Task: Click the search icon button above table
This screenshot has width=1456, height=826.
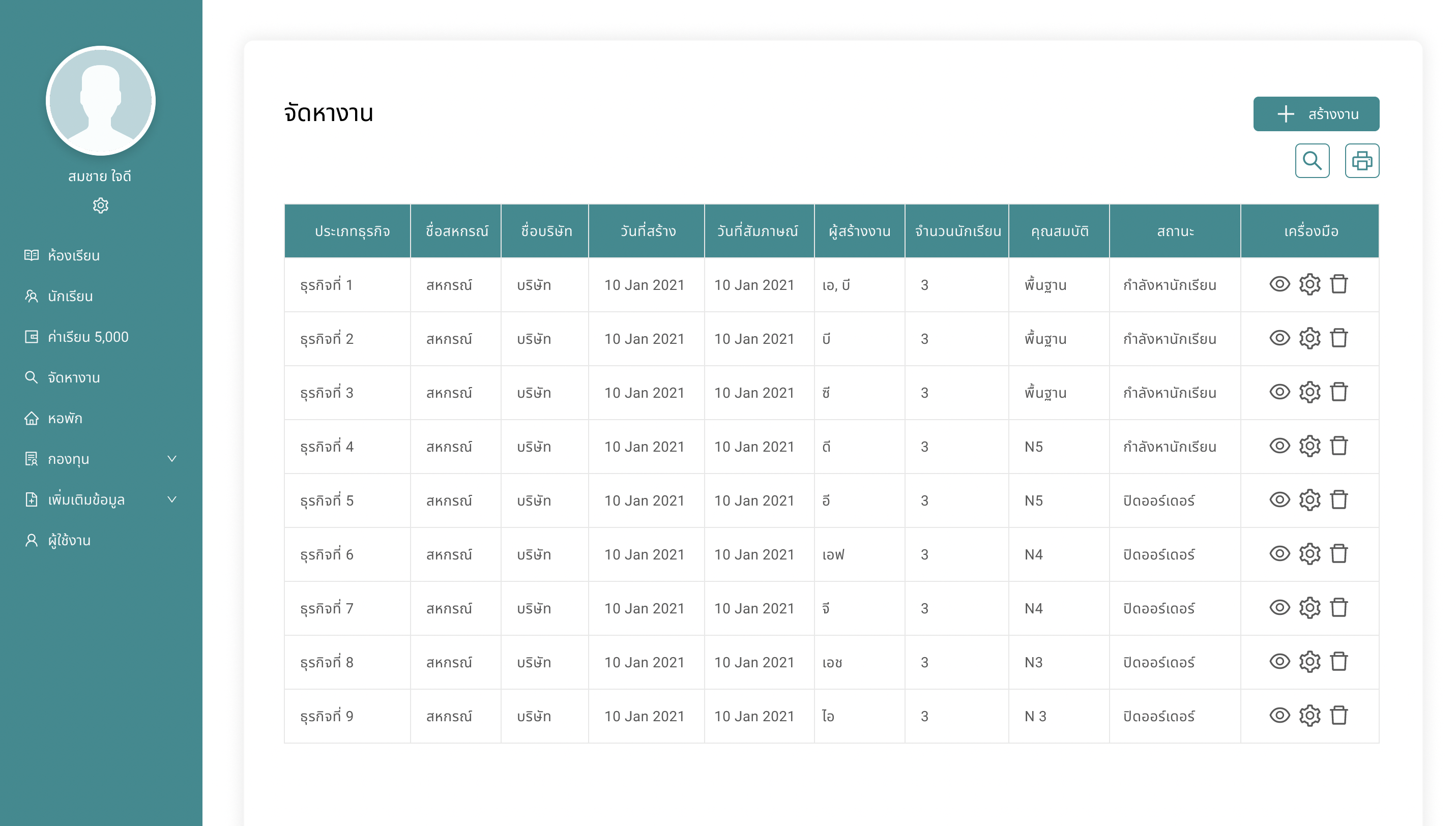Action: tap(1312, 161)
